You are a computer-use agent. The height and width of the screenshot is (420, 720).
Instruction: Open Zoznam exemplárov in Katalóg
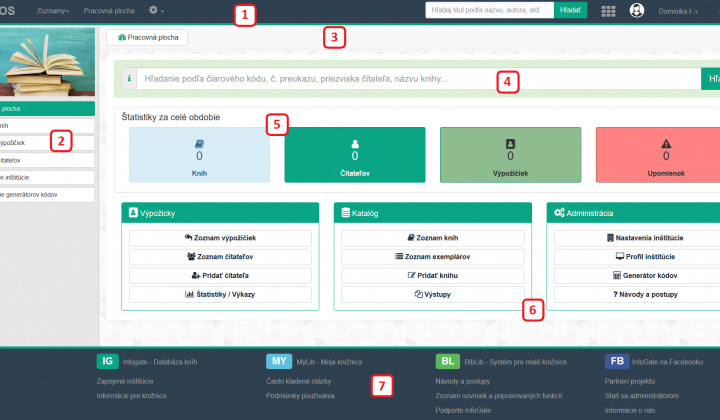(x=433, y=257)
